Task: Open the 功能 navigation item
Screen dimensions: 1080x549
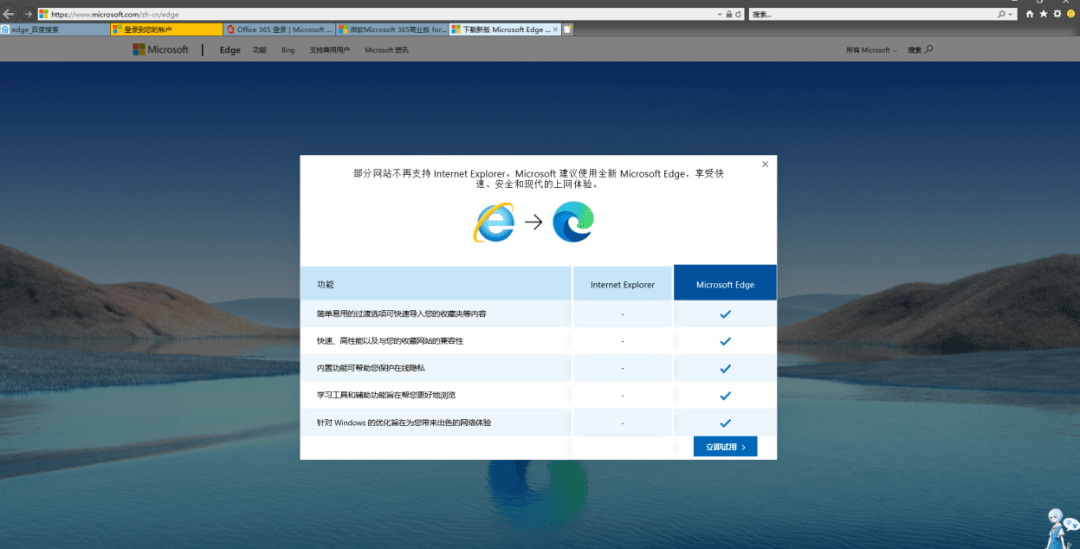Action: (x=259, y=50)
